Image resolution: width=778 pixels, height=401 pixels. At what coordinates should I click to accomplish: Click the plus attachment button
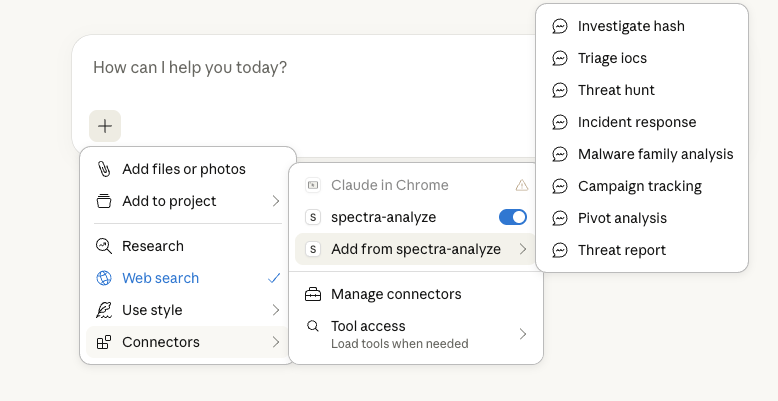105,126
